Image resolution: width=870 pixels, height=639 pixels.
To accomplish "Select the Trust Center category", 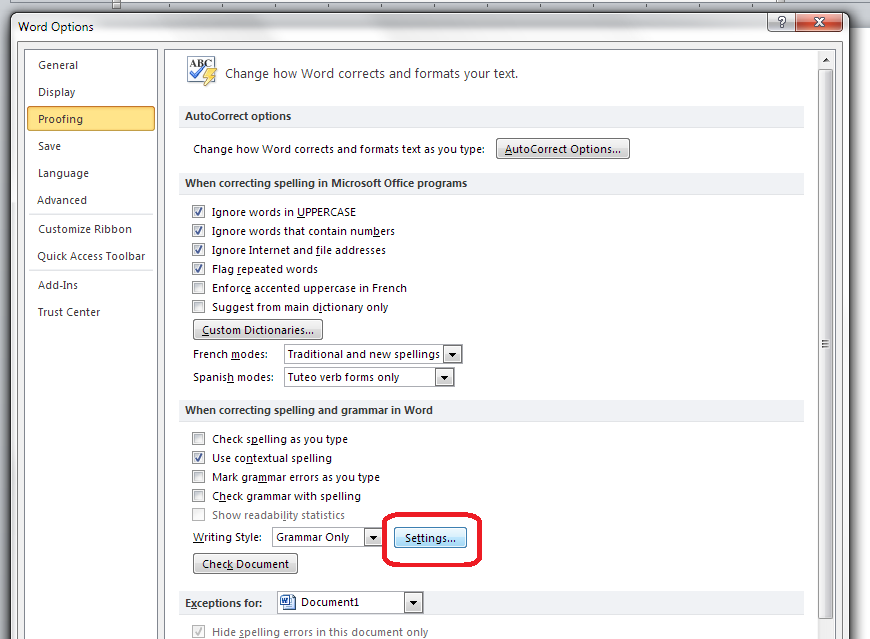I will [x=69, y=312].
